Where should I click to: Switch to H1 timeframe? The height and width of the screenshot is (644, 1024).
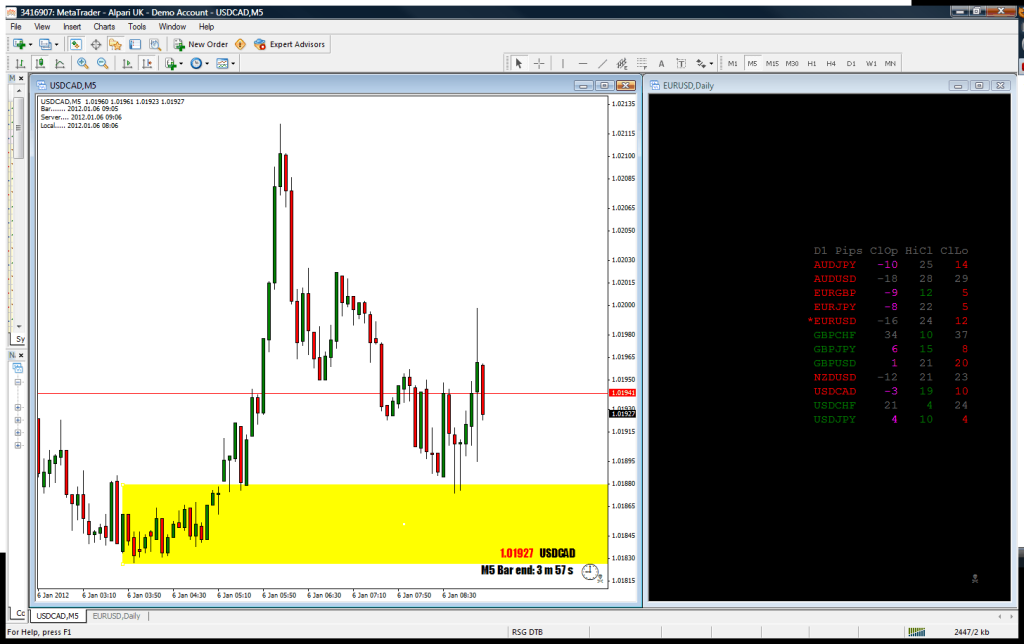click(x=812, y=63)
